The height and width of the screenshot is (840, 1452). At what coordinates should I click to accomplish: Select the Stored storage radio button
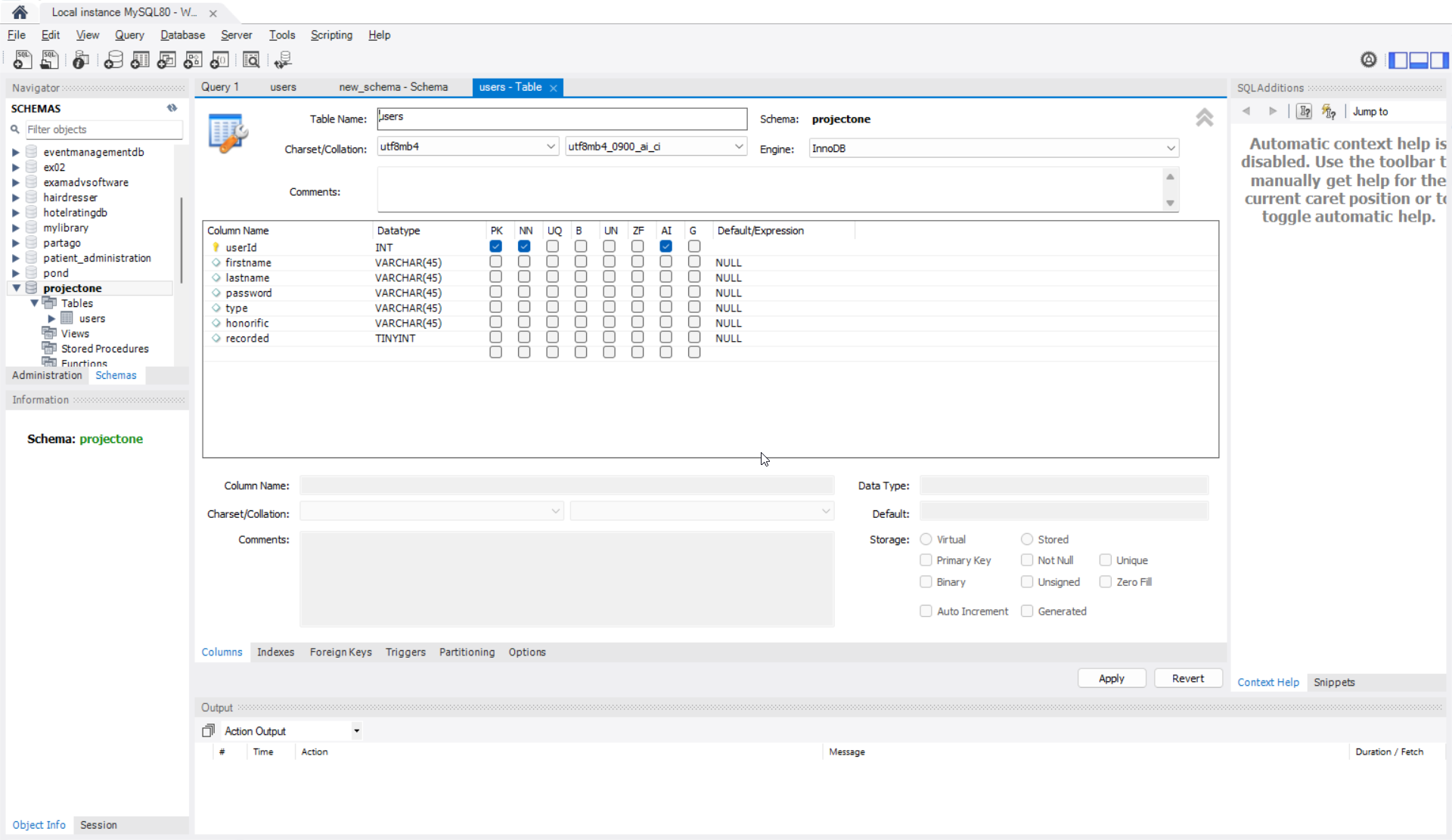pyautogui.click(x=1026, y=539)
